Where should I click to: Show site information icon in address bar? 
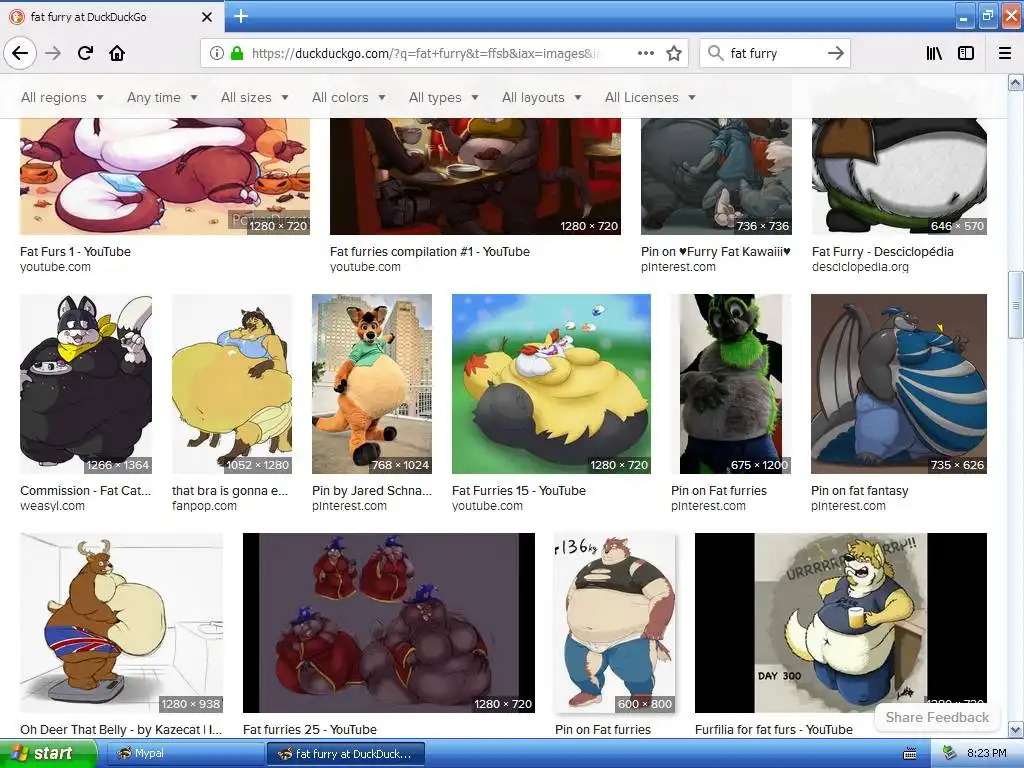click(217, 53)
